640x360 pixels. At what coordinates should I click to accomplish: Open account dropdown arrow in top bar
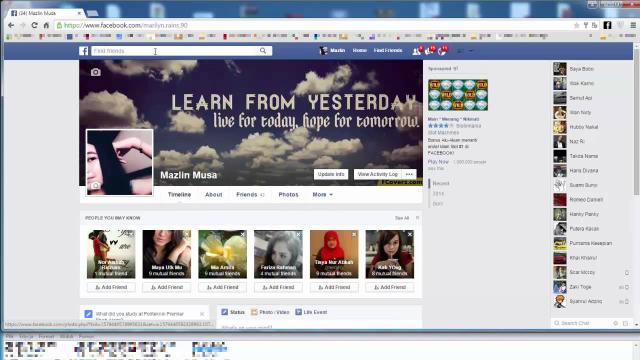point(471,51)
